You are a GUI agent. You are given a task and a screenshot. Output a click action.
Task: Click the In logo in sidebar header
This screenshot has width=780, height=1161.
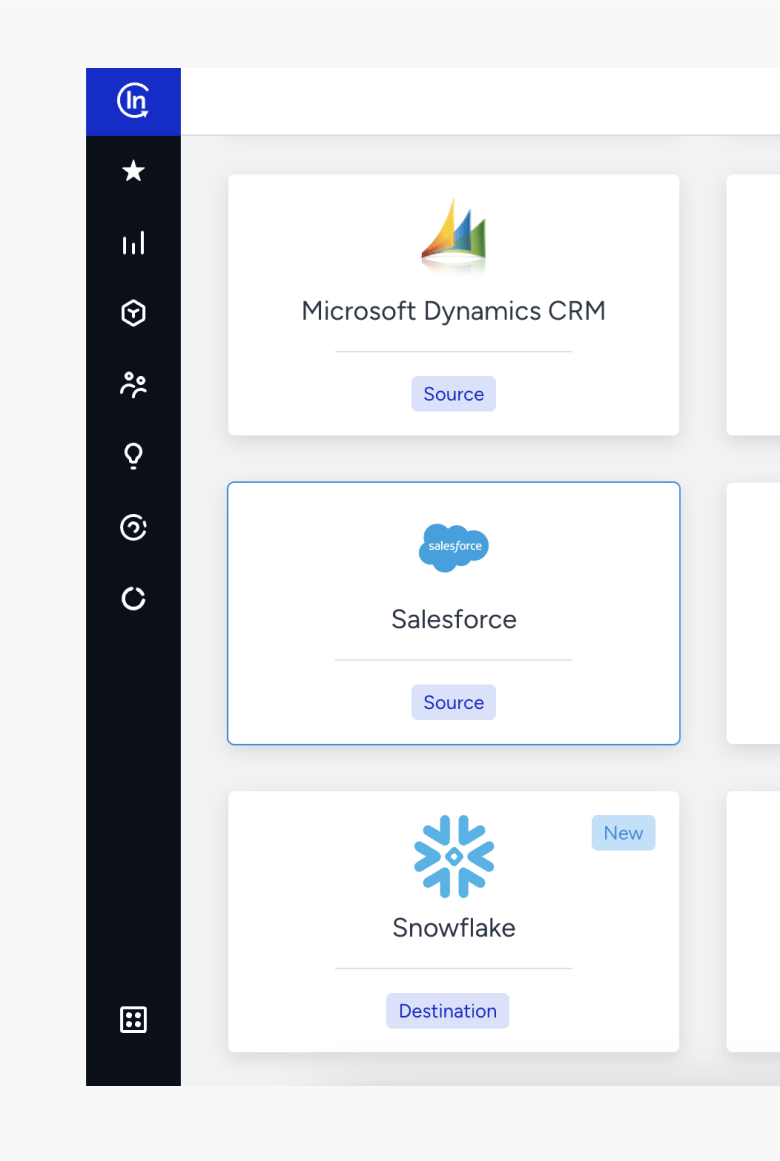pyautogui.click(x=133, y=101)
